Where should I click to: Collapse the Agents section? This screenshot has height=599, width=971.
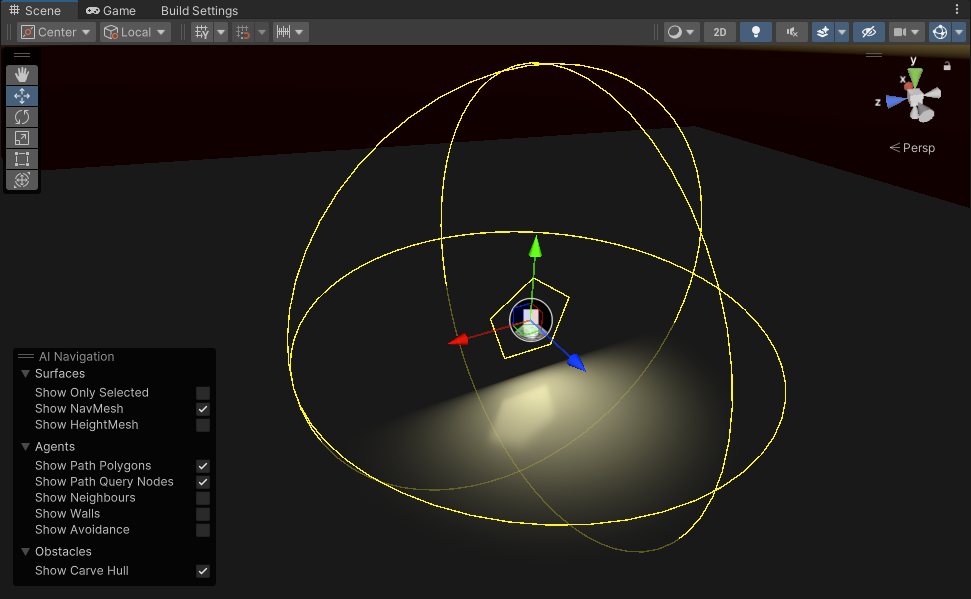click(x=26, y=447)
